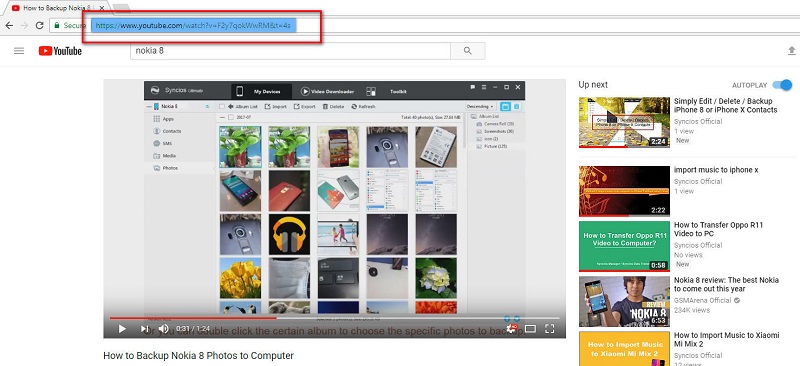
Task: Play the video with the play button
Action: tap(122, 329)
